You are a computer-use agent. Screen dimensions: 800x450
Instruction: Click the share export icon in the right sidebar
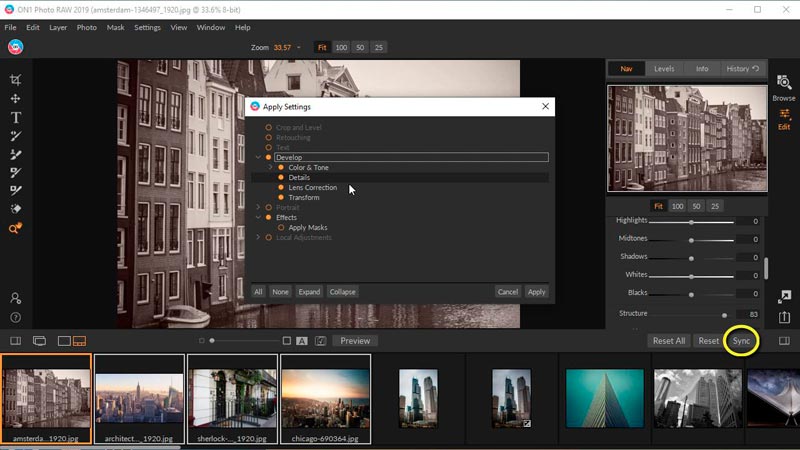pos(784,317)
